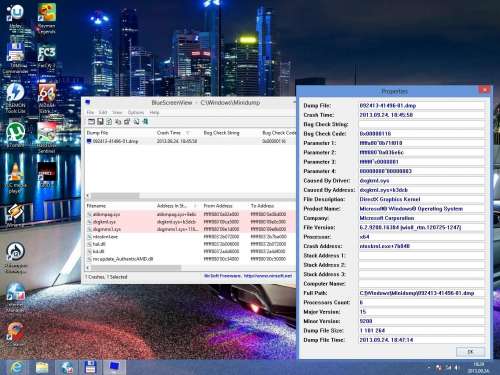The height and width of the screenshot is (375, 500).
Task: Click the third BlueScreenView toolbar icon next to Save
Action: (x=109, y=122)
